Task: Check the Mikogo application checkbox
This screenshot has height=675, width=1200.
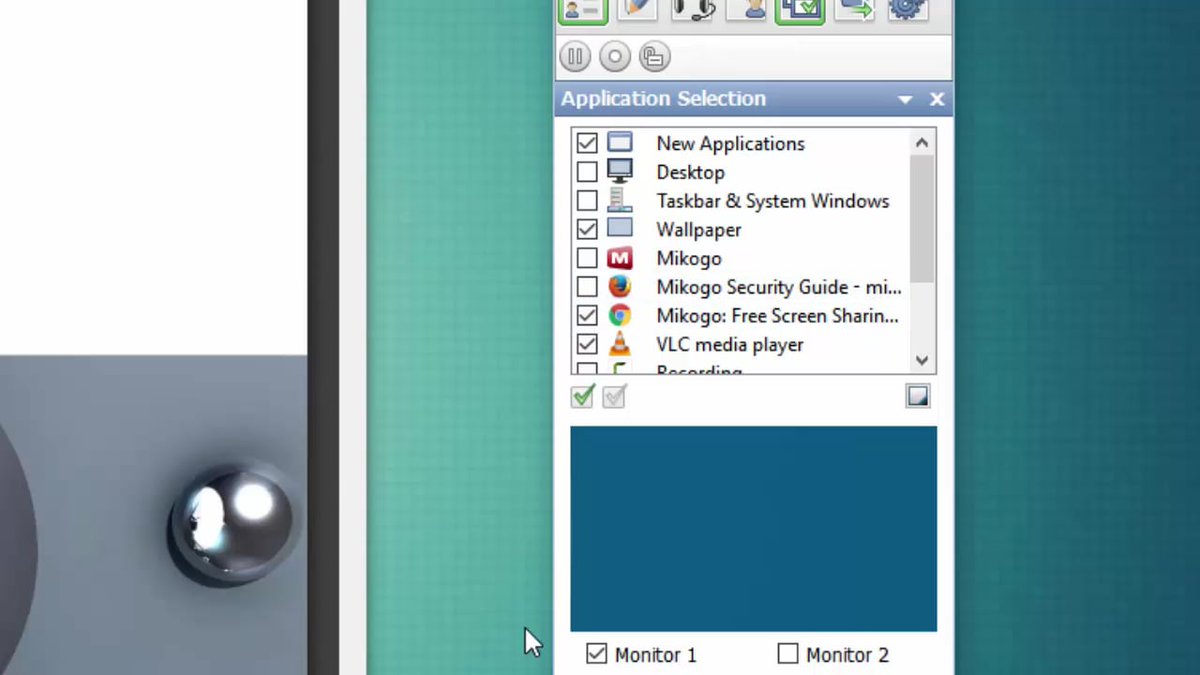Action: [x=587, y=258]
